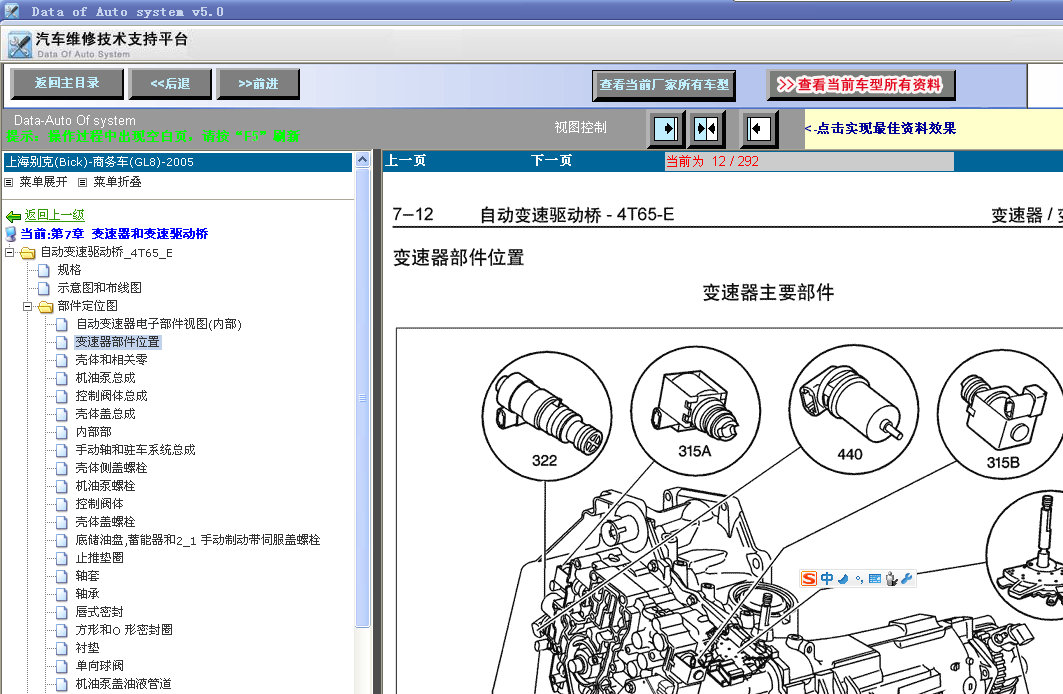Image resolution: width=1063 pixels, height=694 pixels.
Task: Go to 下一页 next page
Action: point(551,161)
